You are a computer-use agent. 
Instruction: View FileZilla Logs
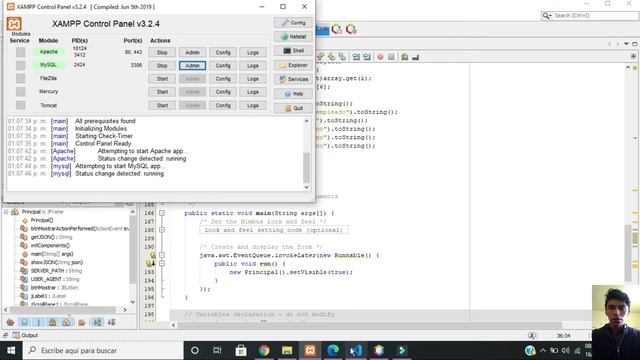[253, 79]
